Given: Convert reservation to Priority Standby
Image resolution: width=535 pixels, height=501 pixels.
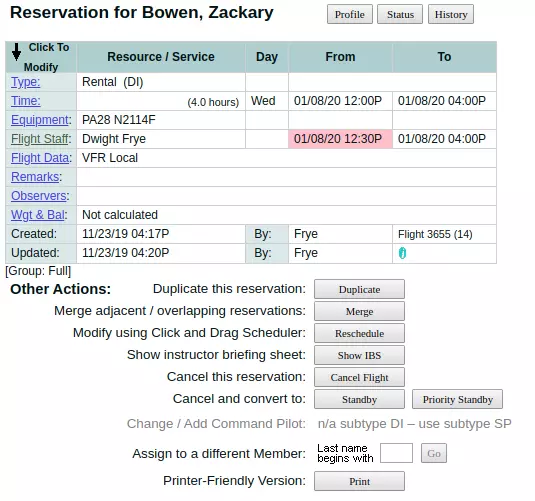Looking at the screenshot, I should (x=457, y=399).
